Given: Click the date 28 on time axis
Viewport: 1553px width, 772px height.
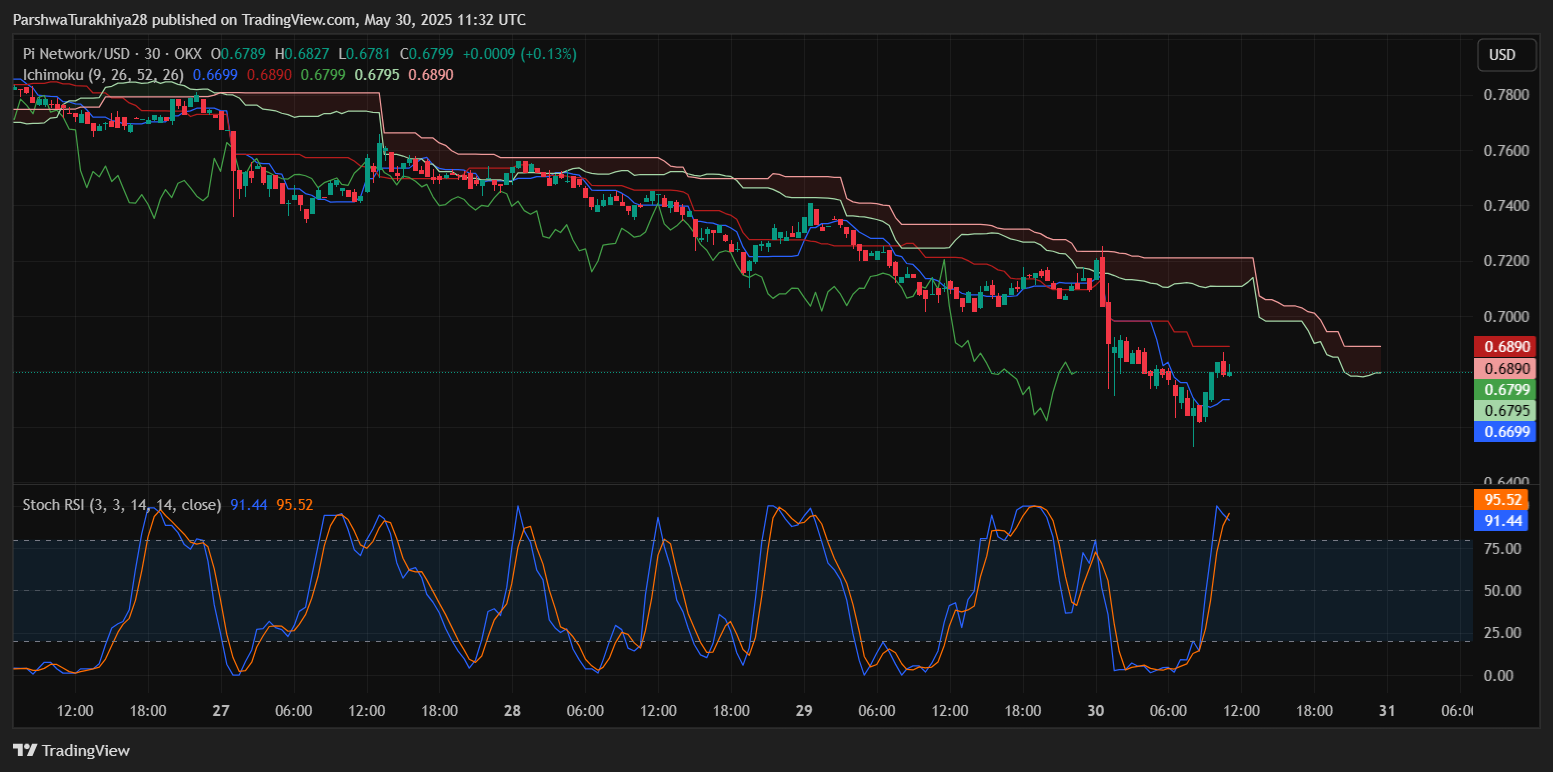Looking at the screenshot, I should (x=512, y=711).
